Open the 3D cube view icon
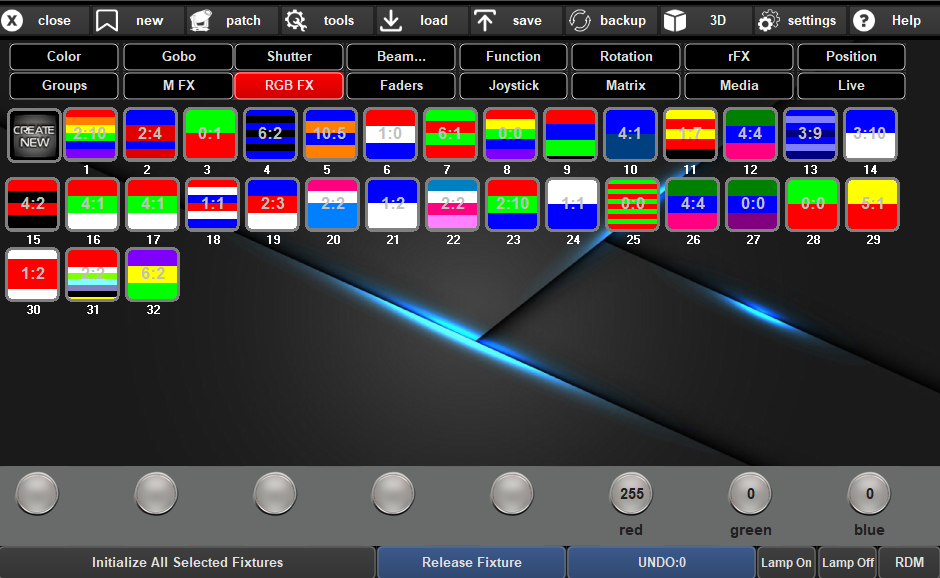This screenshot has height=578, width=940. [676, 20]
